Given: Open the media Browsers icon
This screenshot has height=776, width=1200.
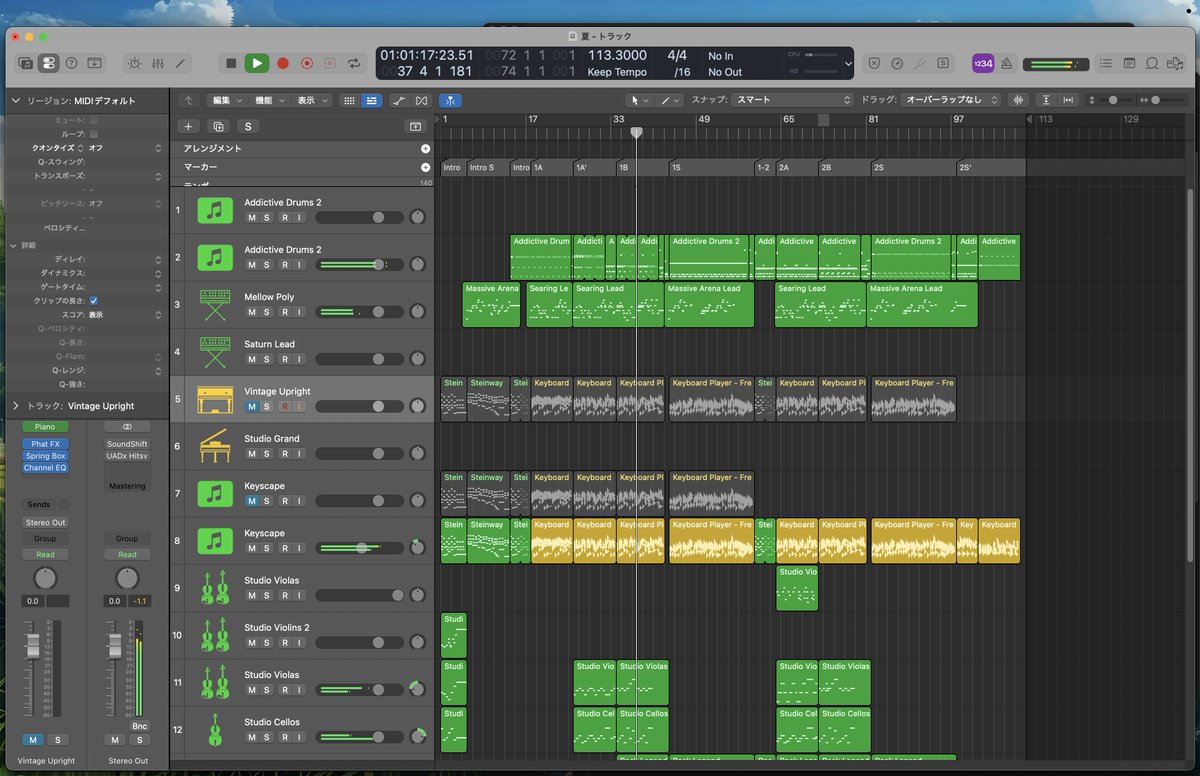Looking at the screenshot, I should 1175,63.
